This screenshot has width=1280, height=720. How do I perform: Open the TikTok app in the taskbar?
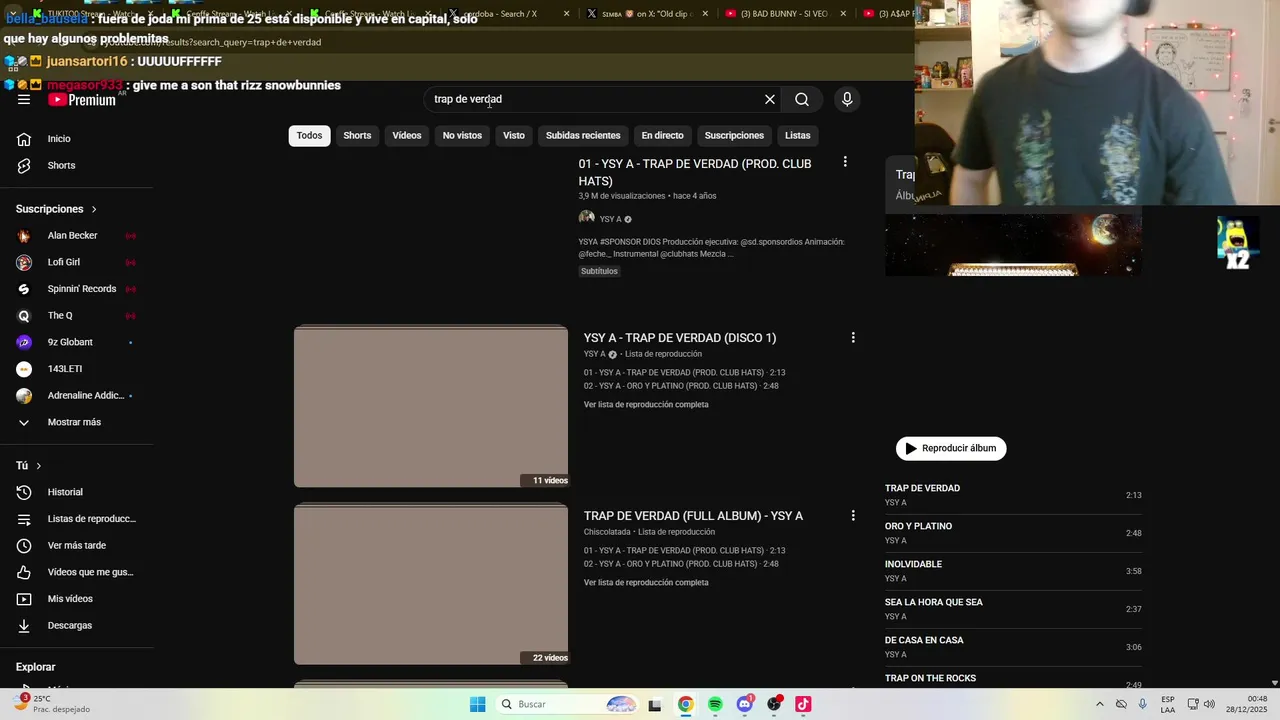tap(803, 704)
